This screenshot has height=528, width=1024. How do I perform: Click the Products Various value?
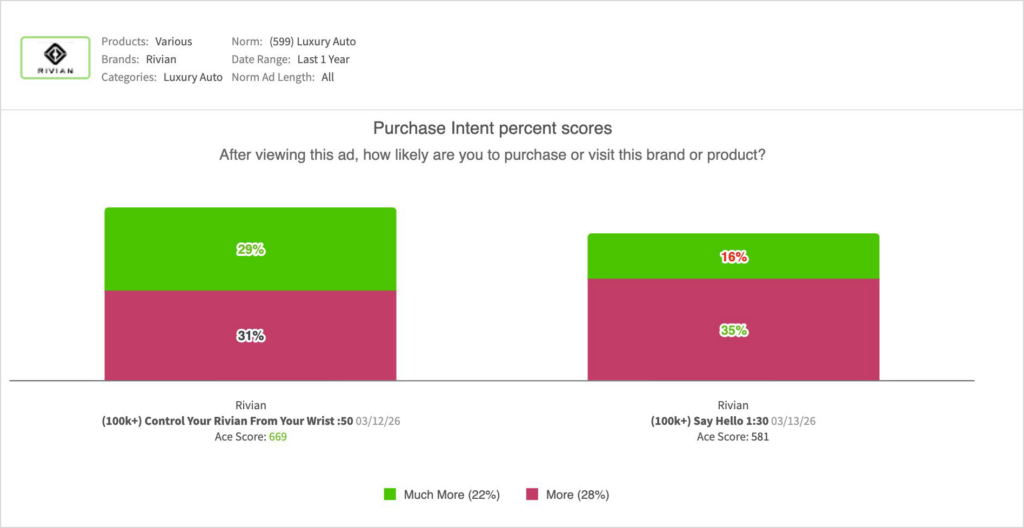[173, 42]
